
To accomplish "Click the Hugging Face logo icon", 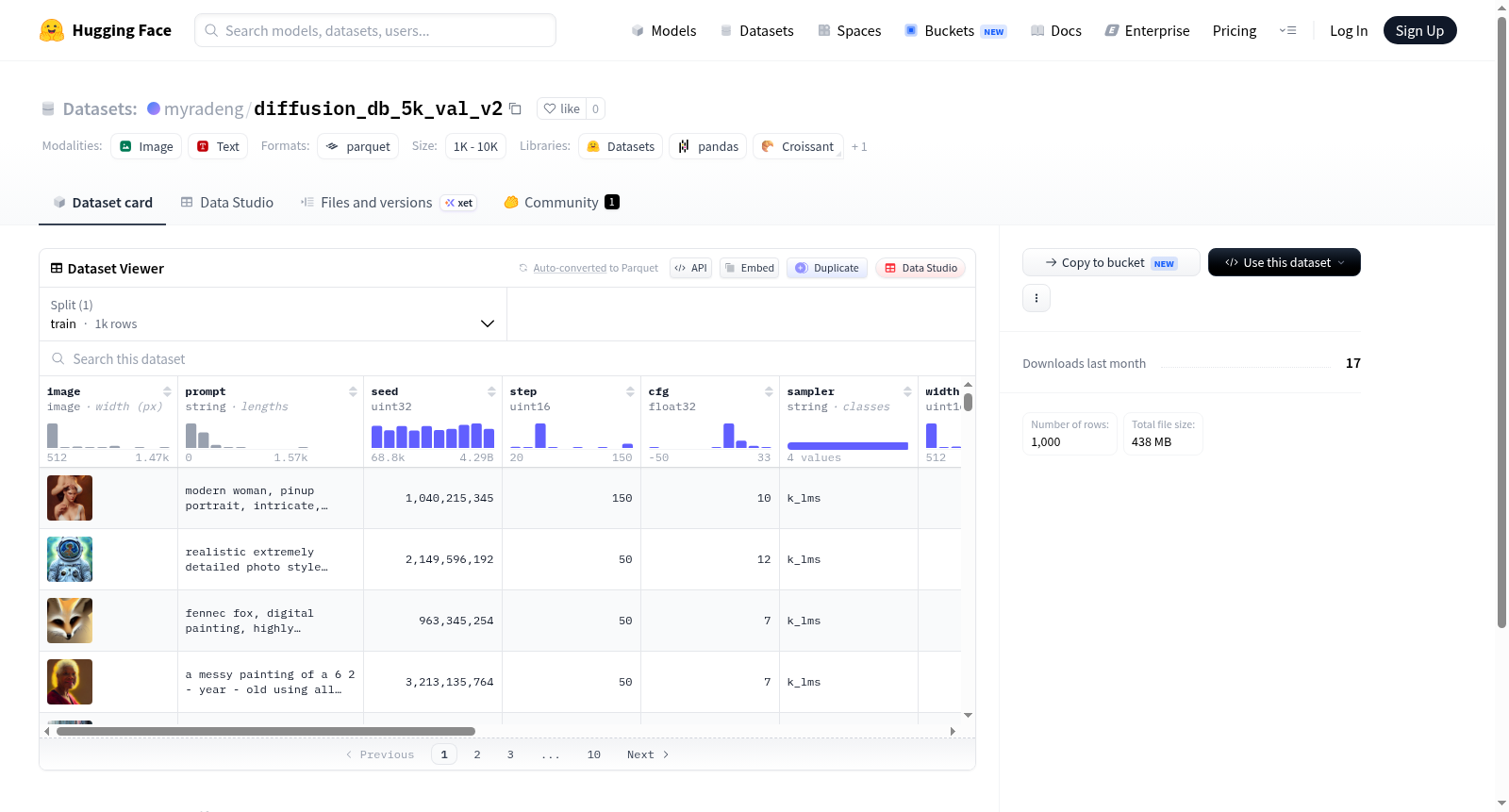I will (52, 30).
